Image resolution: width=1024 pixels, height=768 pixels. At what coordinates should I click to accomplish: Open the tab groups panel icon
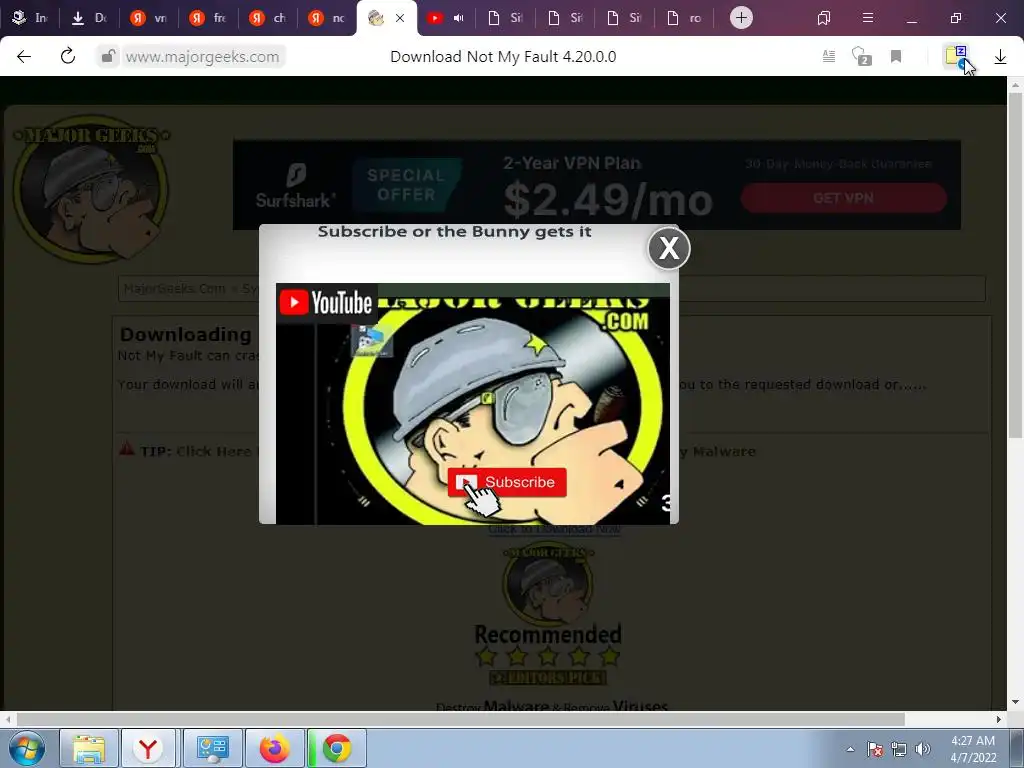[x=824, y=18]
